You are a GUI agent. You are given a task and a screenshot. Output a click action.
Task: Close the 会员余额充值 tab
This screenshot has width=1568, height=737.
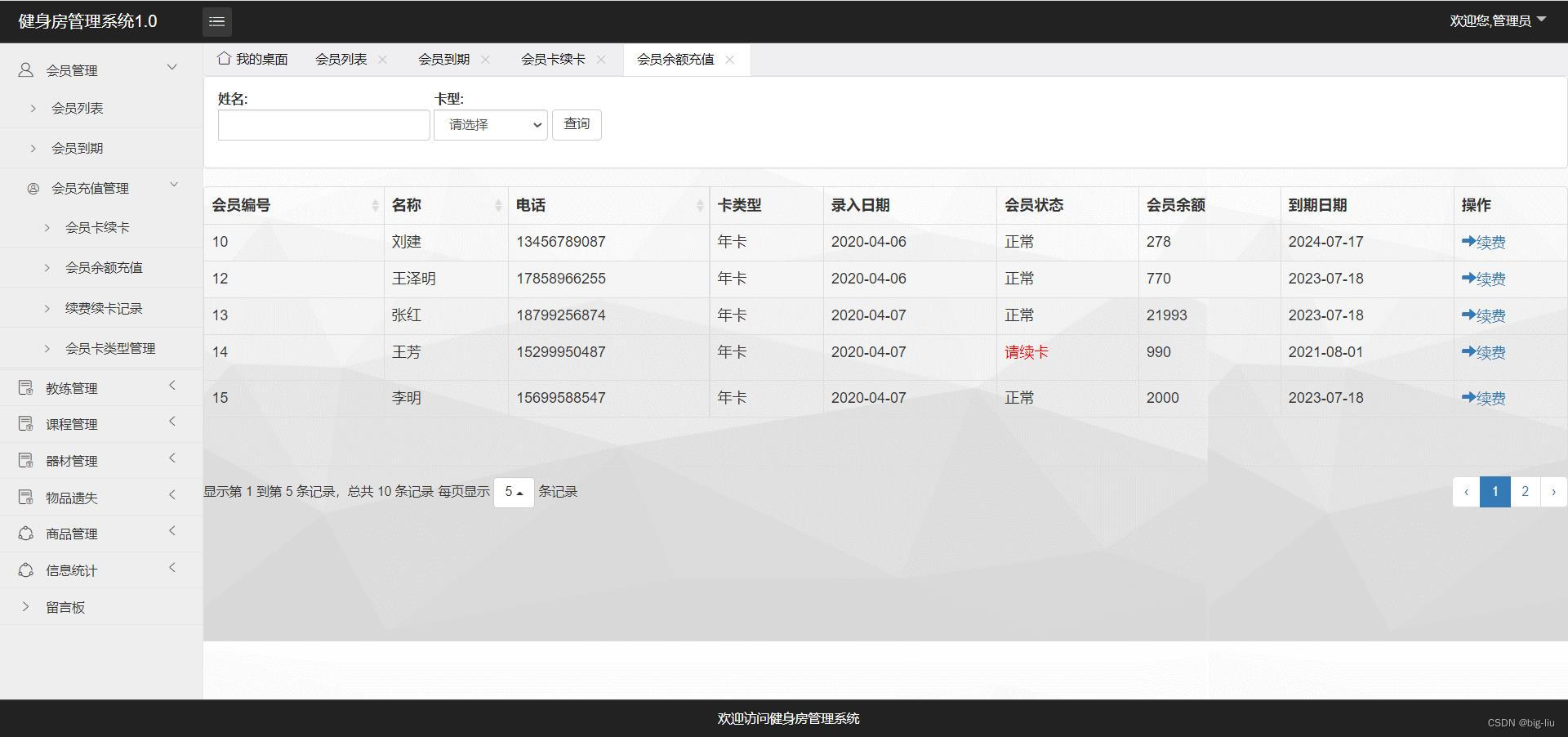coord(730,60)
